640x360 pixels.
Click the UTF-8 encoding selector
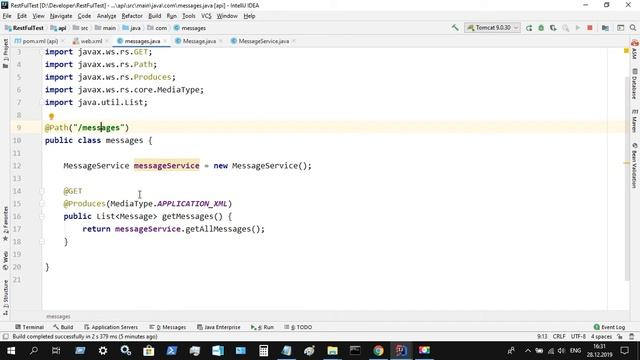tap(578, 336)
